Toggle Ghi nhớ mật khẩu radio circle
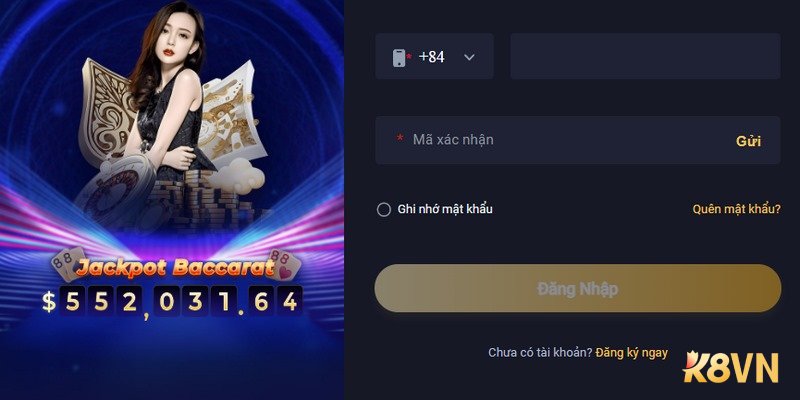The image size is (800, 400). pyautogui.click(x=384, y=209)
